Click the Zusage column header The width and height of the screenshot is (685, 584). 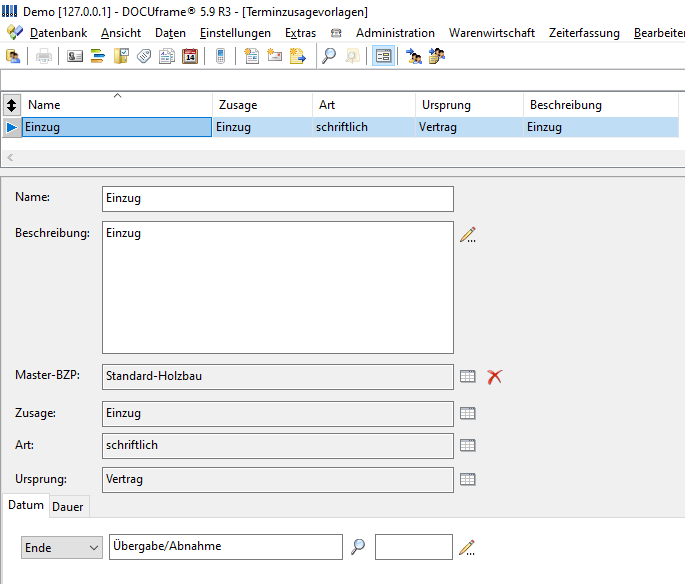coord(263,105)
